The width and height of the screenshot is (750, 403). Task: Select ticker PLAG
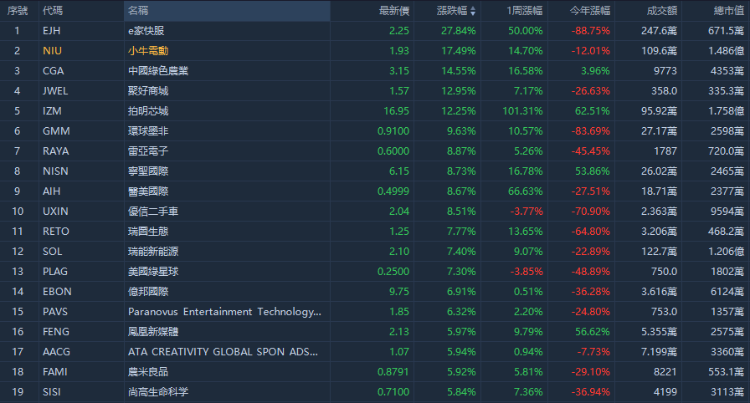click(x=55, y=272)
